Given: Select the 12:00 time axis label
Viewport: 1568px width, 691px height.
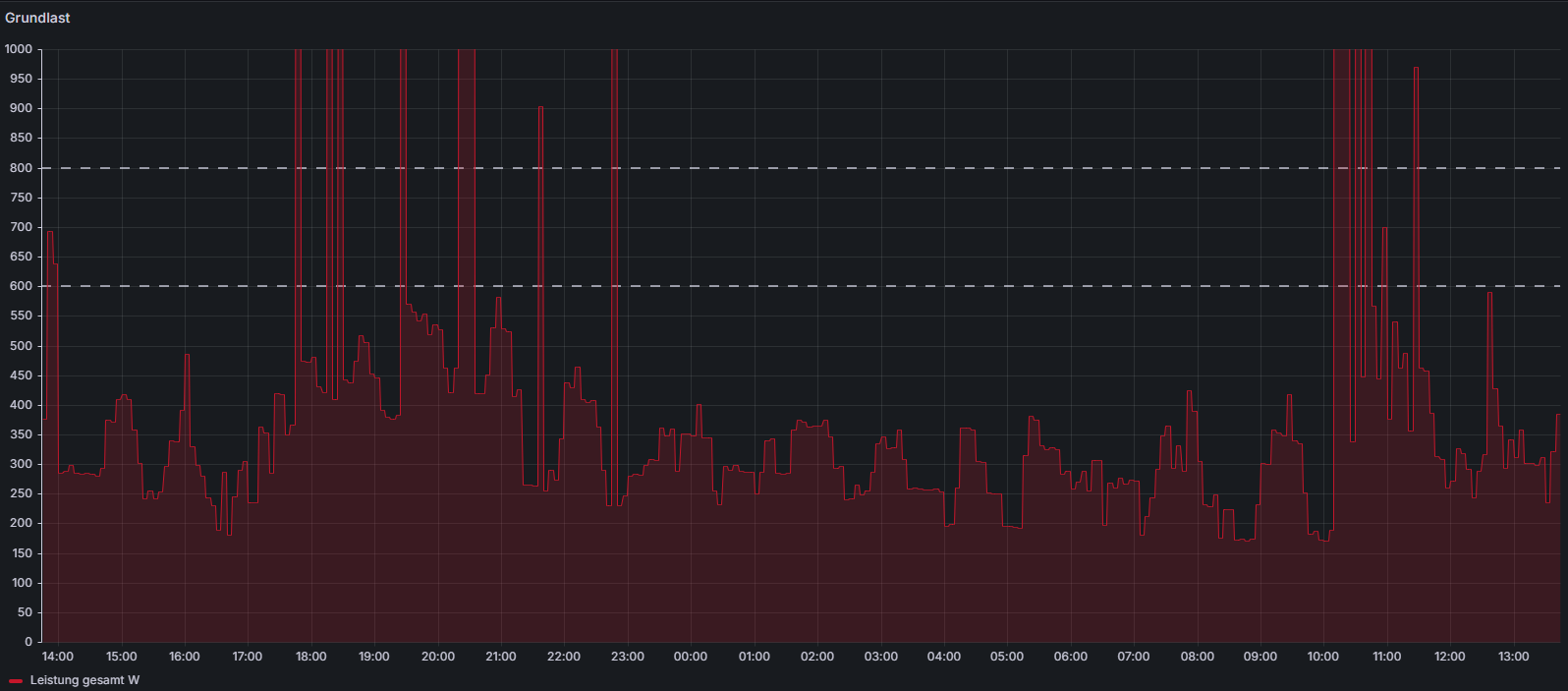Looking at the screenshot, I should (x=1450, y=657).
